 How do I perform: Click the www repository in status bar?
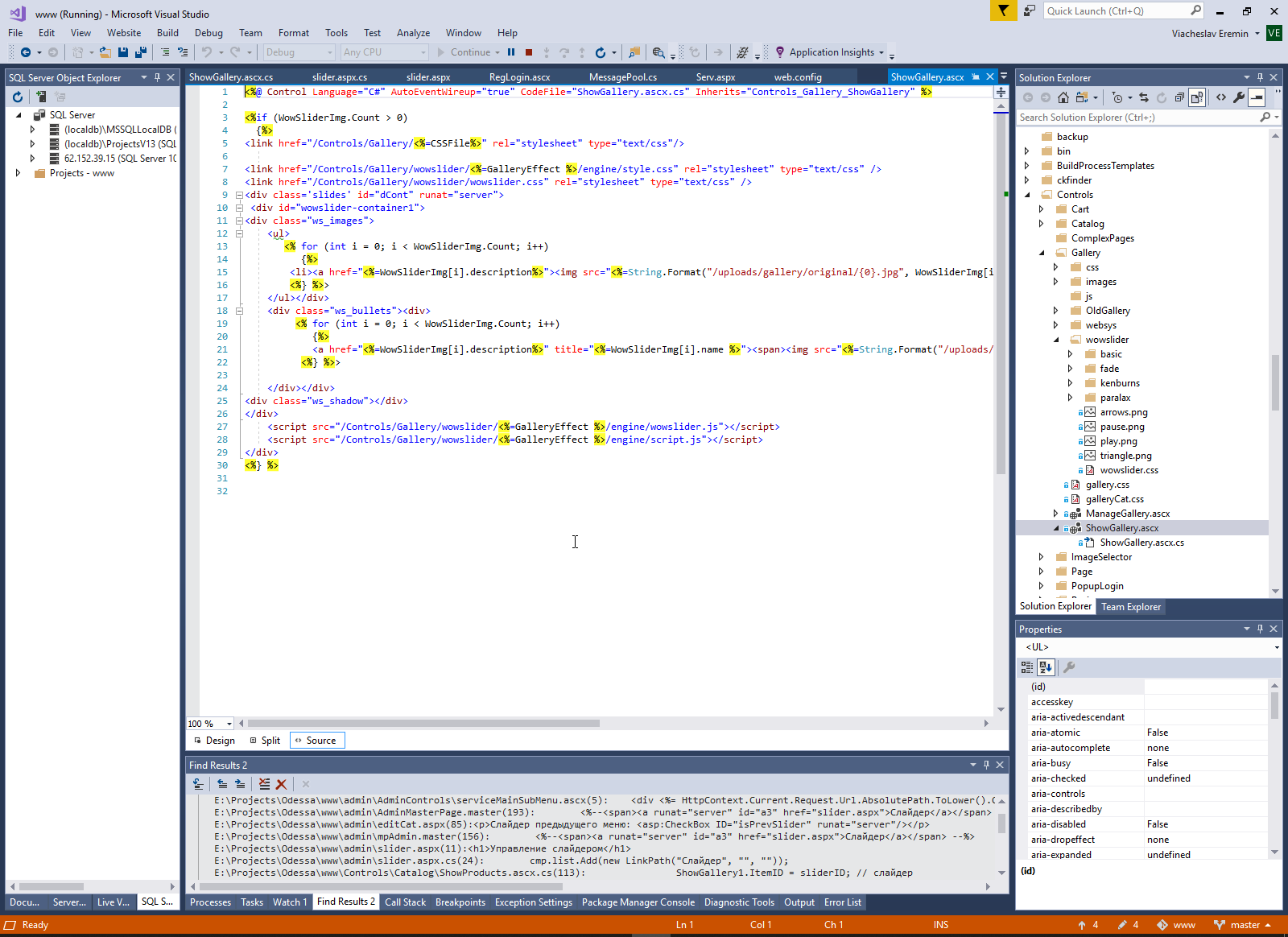(x=1176, y=925)
